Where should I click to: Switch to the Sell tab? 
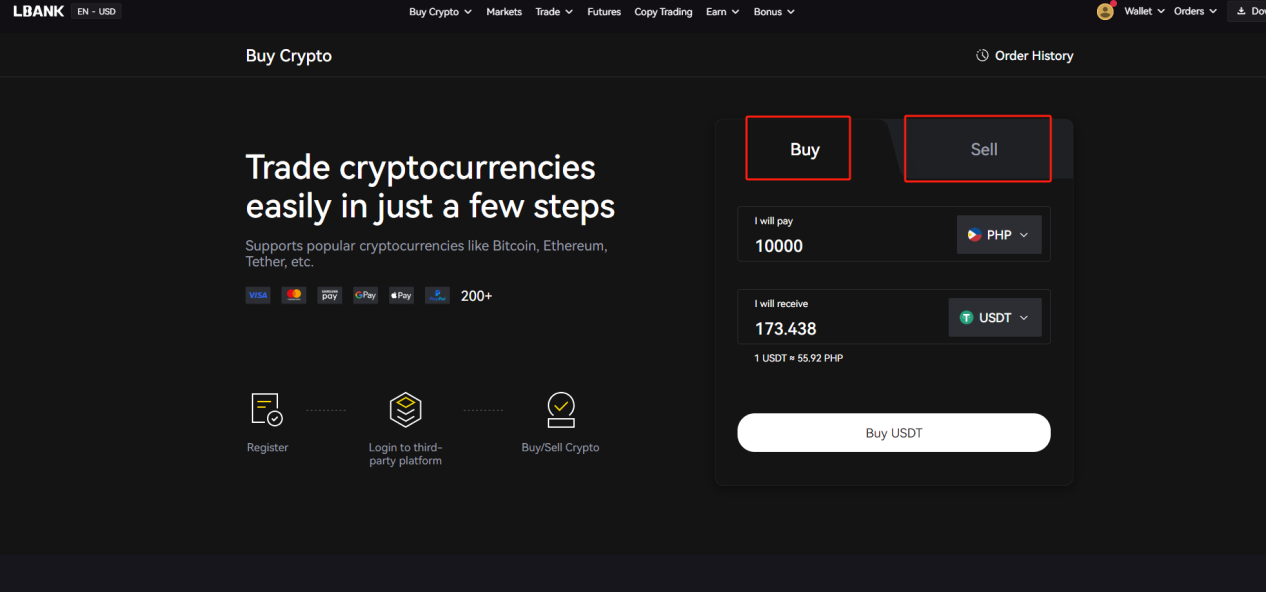978,149
